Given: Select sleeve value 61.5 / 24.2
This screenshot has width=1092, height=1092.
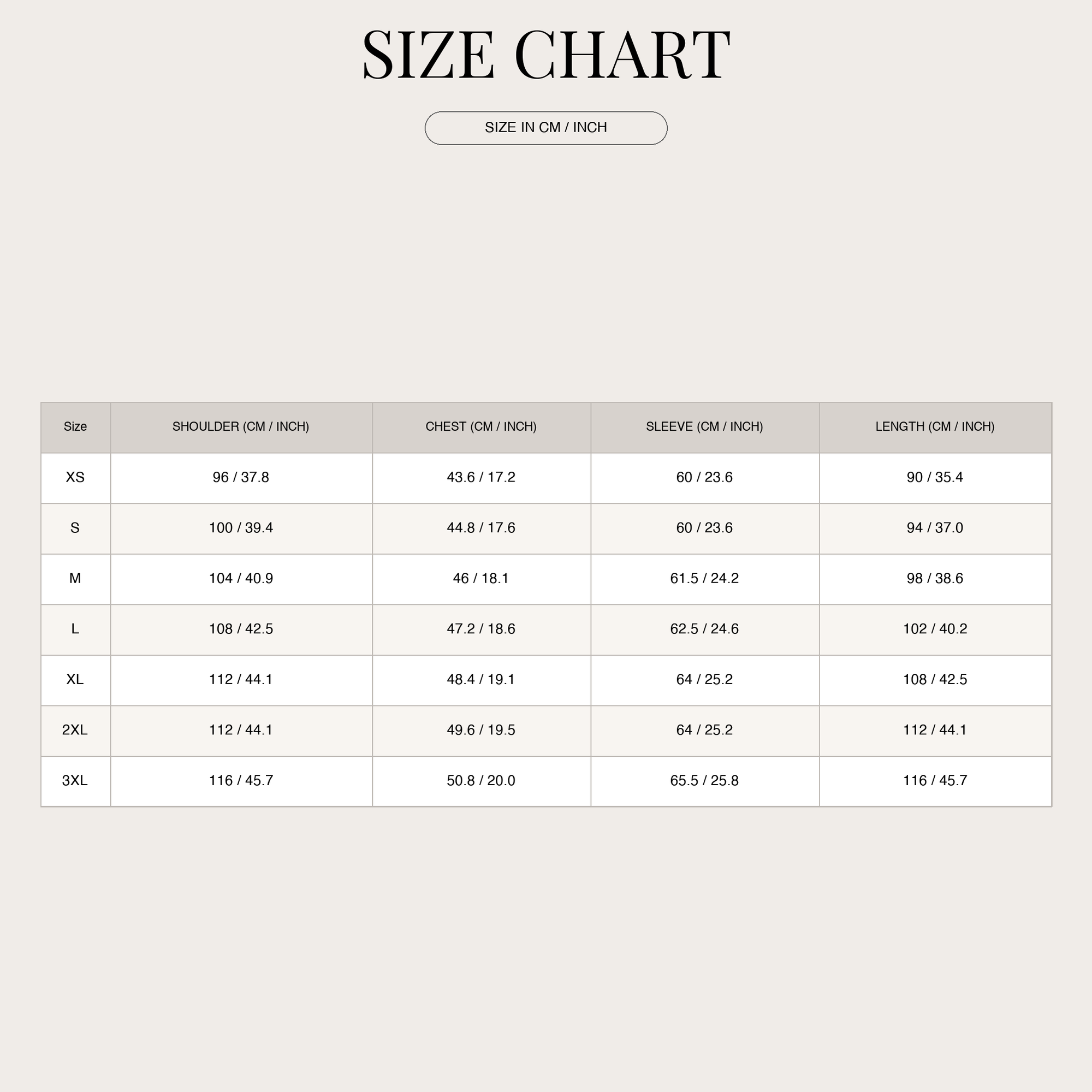Looking at the screenshot, I should [704, 578].
